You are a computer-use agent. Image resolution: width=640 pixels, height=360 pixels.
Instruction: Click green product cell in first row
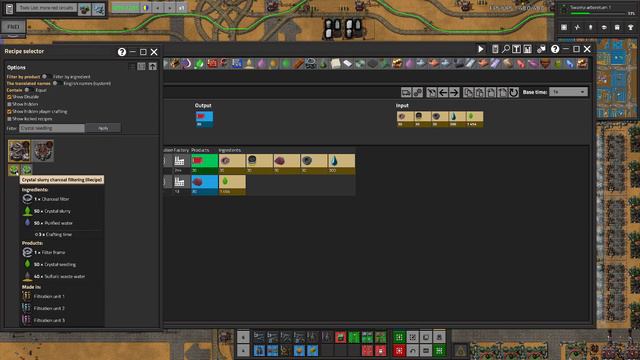pos(204,164)
